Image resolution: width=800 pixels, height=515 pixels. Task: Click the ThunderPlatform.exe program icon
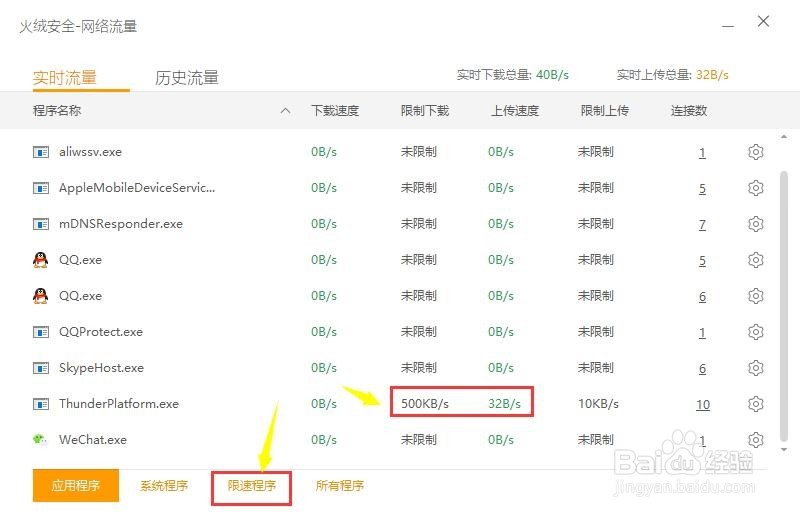coord(41,404)
